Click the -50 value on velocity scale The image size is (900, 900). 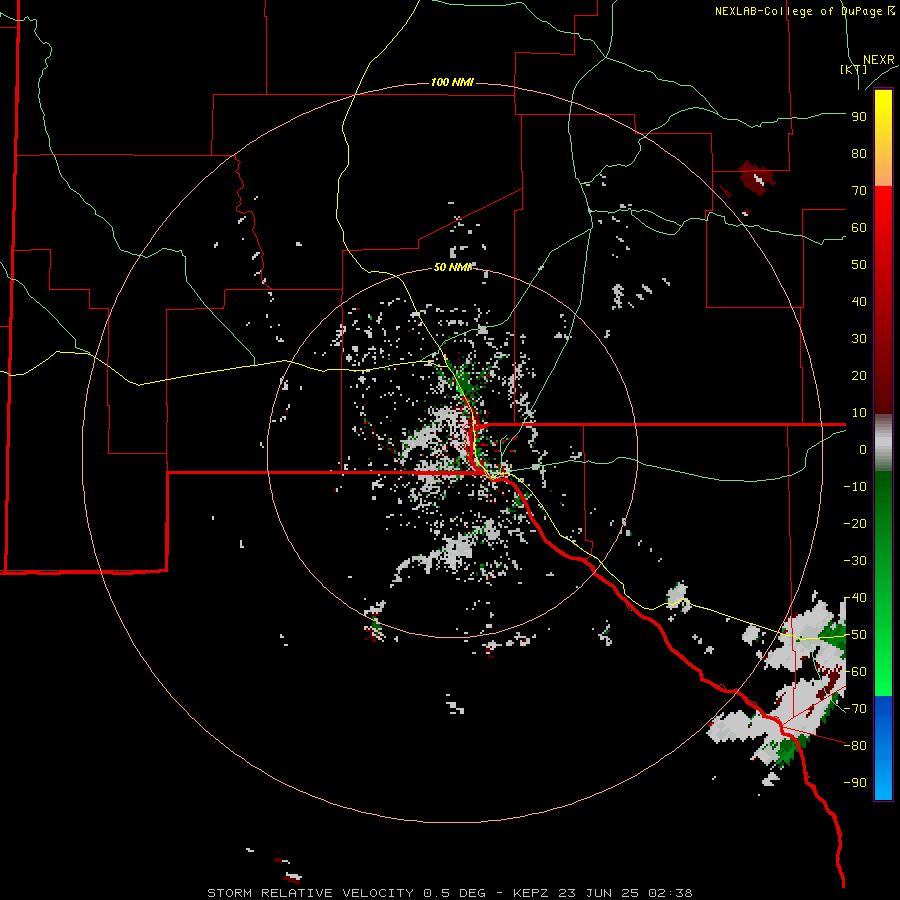point(855,635)
